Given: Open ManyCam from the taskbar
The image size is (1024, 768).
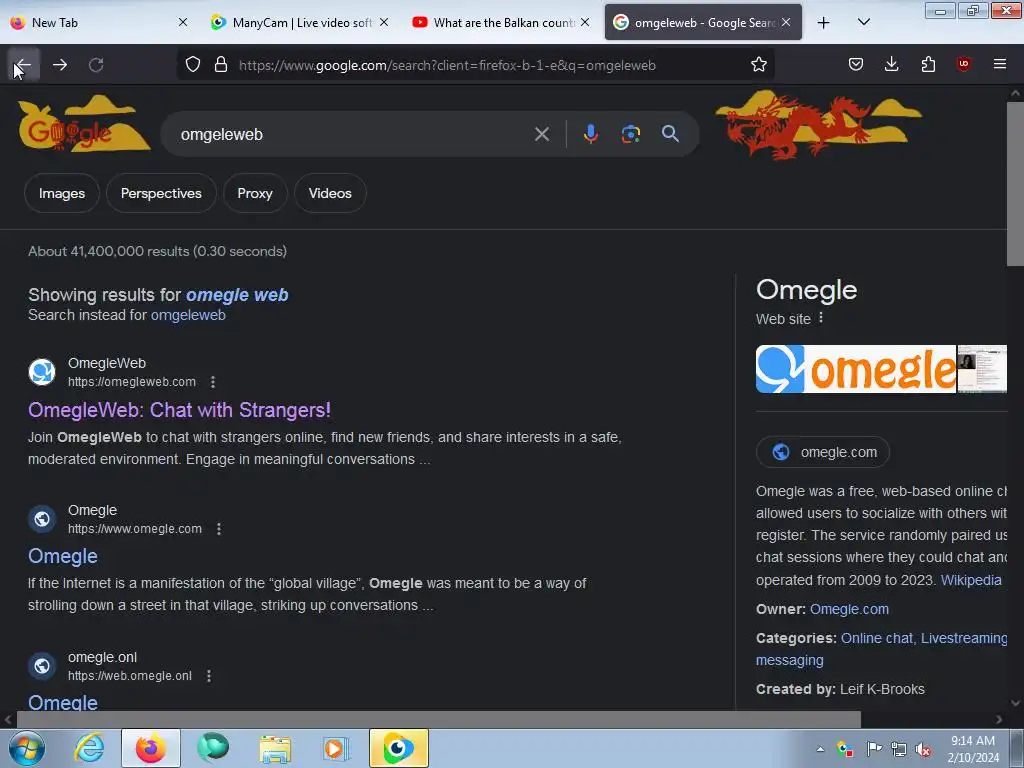Looking at the screenshot, I should [x=398, y=748].
